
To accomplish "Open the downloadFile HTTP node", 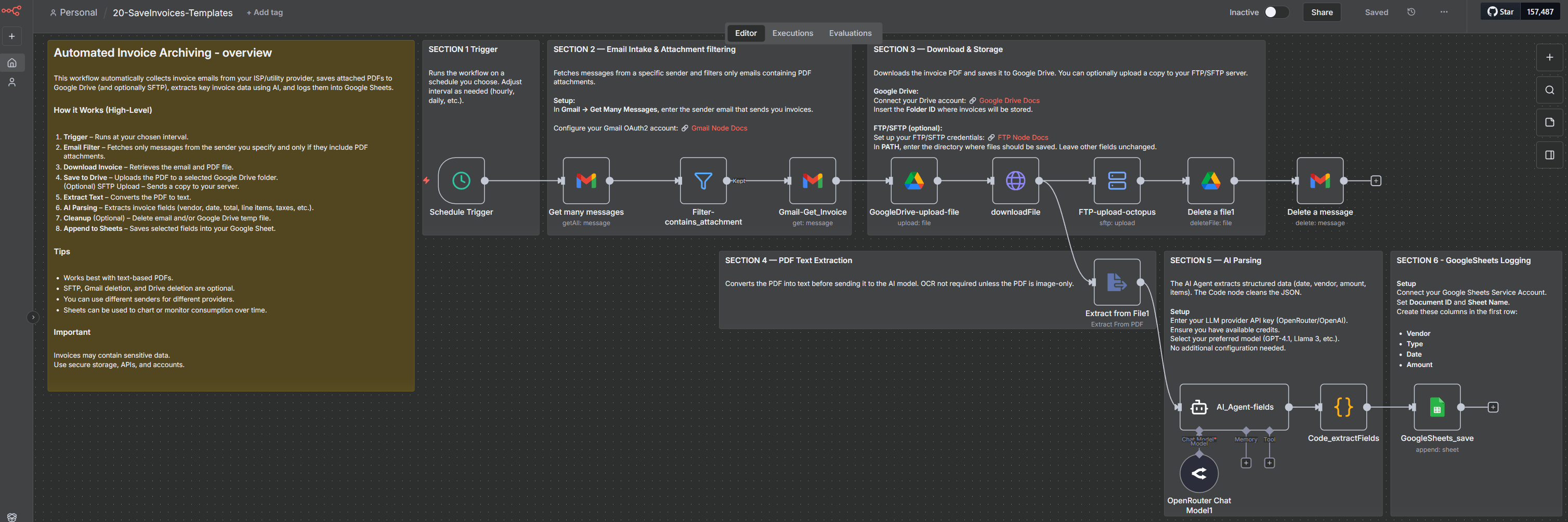I will point(1015,181).
